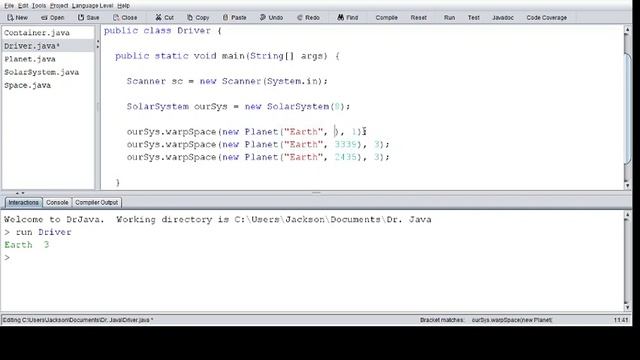Click the Cut toolbar button
640x360 pixels.
[x=164, y=18]
